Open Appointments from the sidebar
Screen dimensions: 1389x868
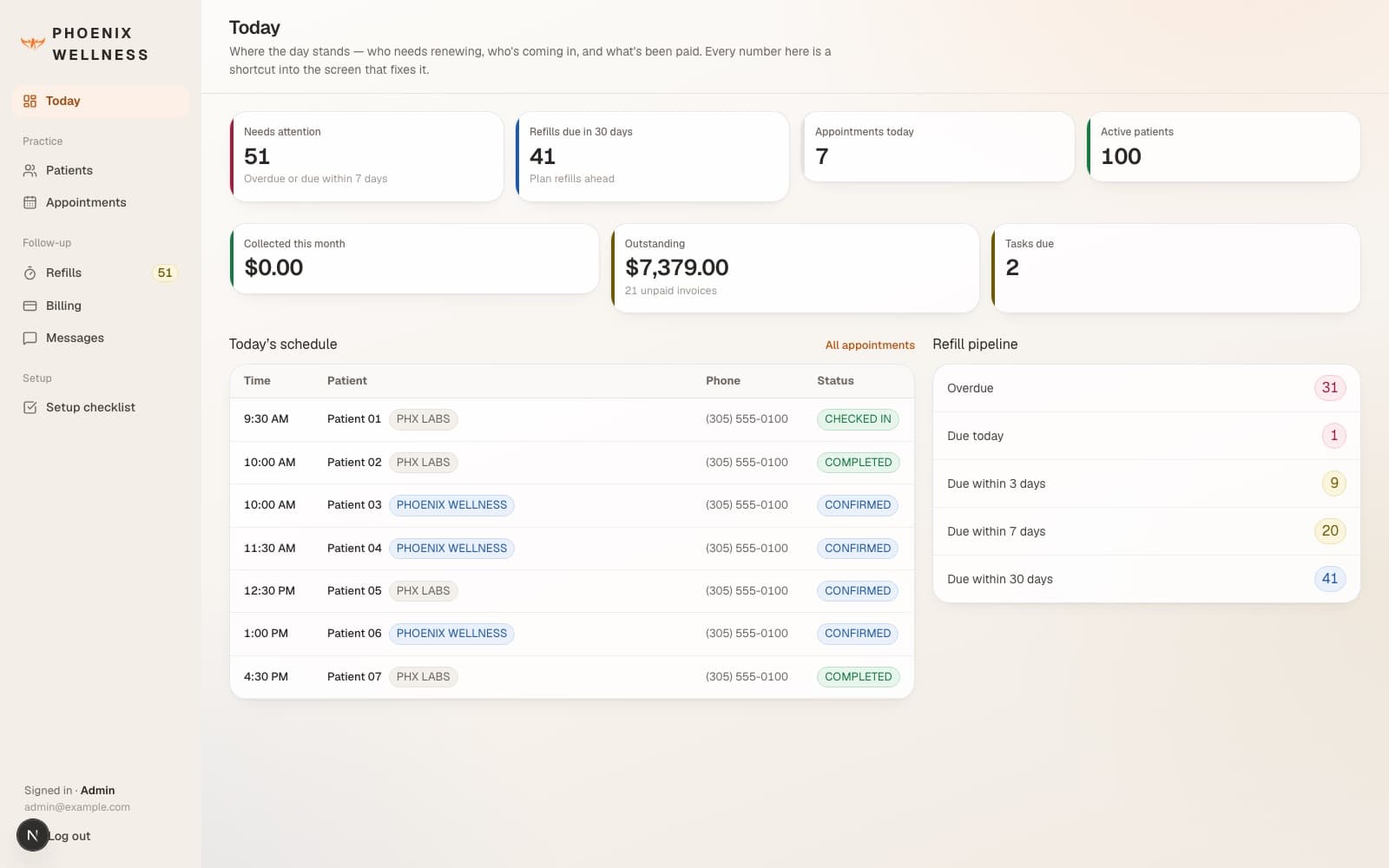[101, 202]
